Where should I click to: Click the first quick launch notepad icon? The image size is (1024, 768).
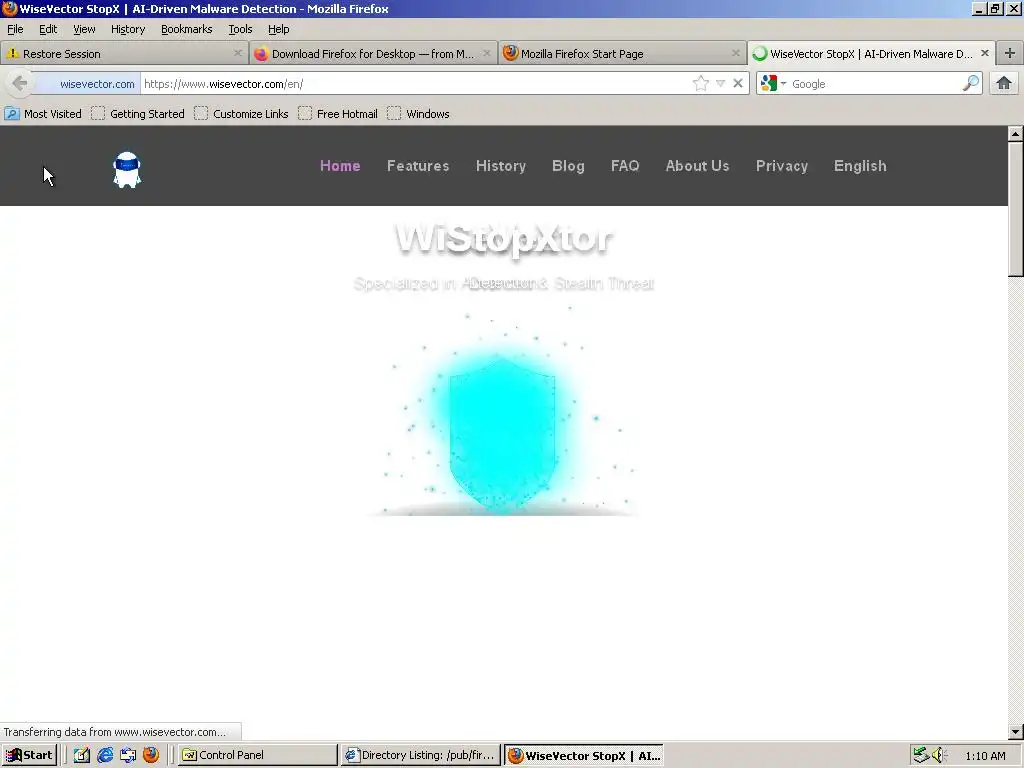(x=82, y=755)
